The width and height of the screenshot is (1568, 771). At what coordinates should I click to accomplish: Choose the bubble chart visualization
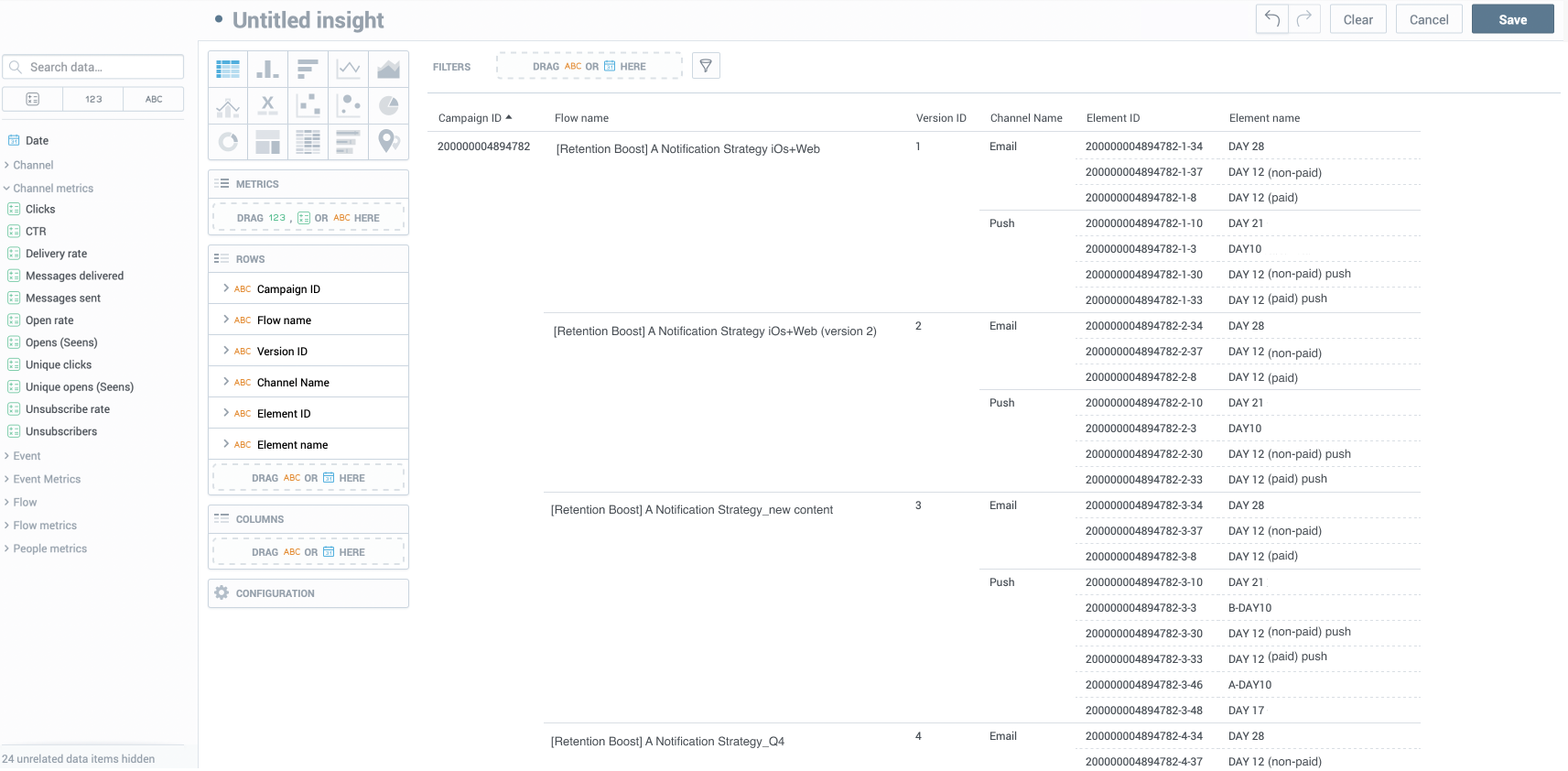[x=349, y=105]
